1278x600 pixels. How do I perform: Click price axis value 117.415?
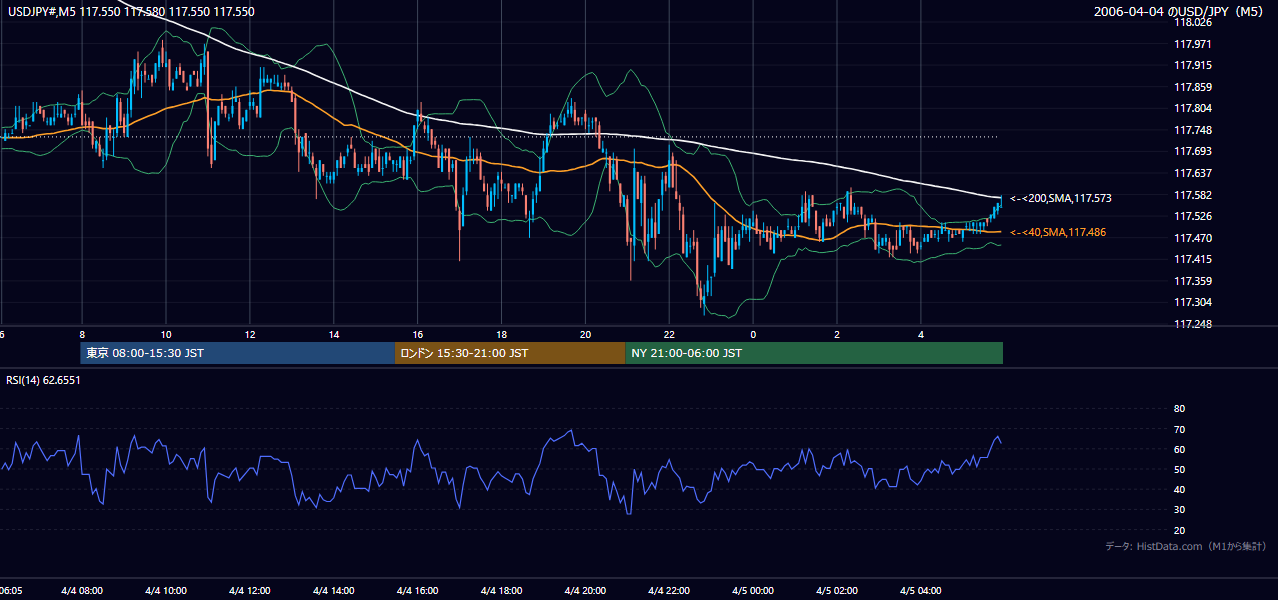point(1191,259)
